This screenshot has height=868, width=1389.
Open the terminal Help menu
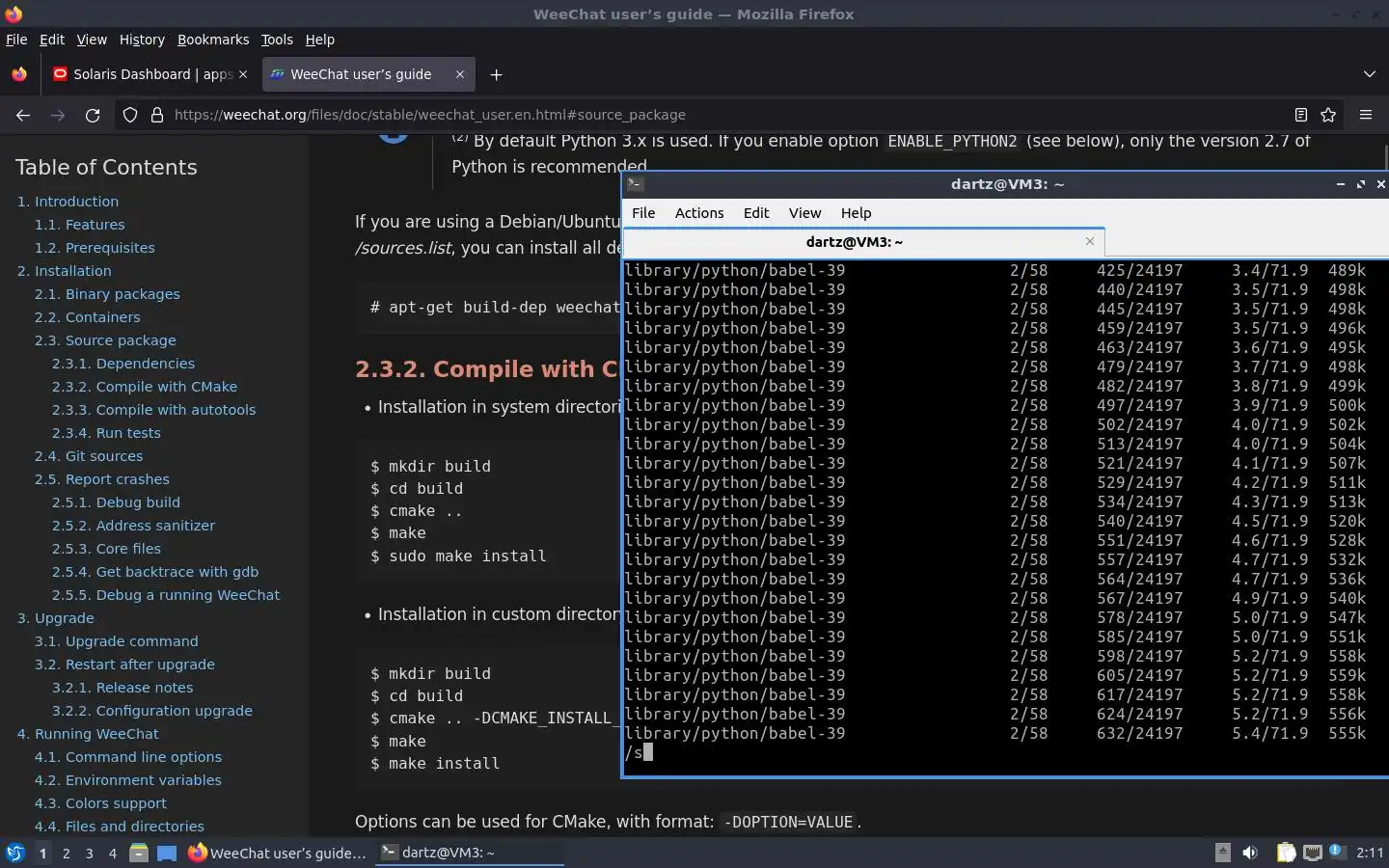point(856,213)
